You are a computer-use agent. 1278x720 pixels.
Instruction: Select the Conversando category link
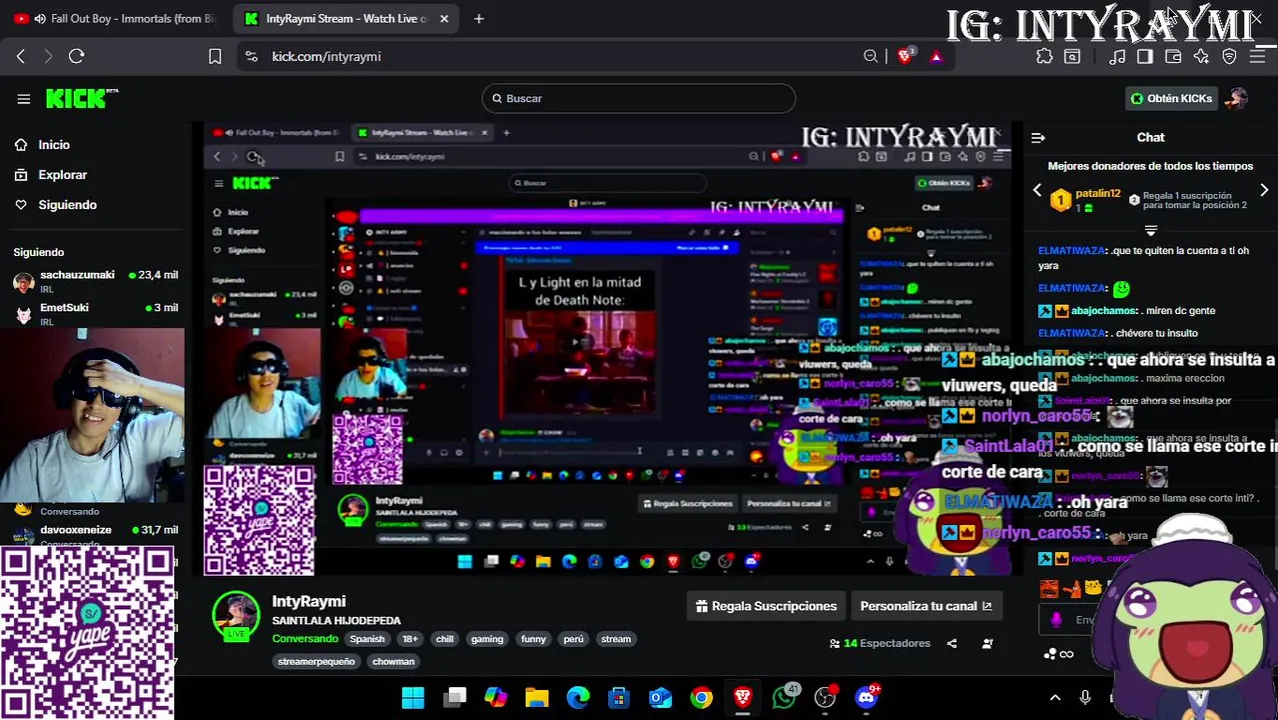pyautogui.click(x=305, y=639)
